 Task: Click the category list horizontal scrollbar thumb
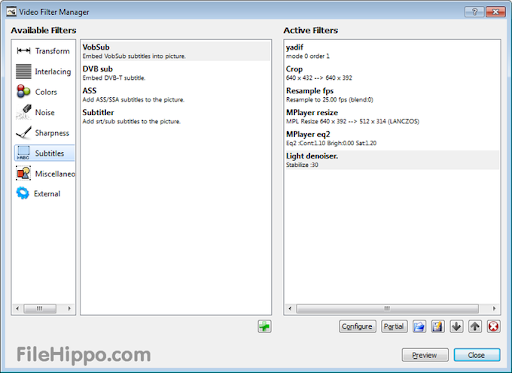[40, 309]
